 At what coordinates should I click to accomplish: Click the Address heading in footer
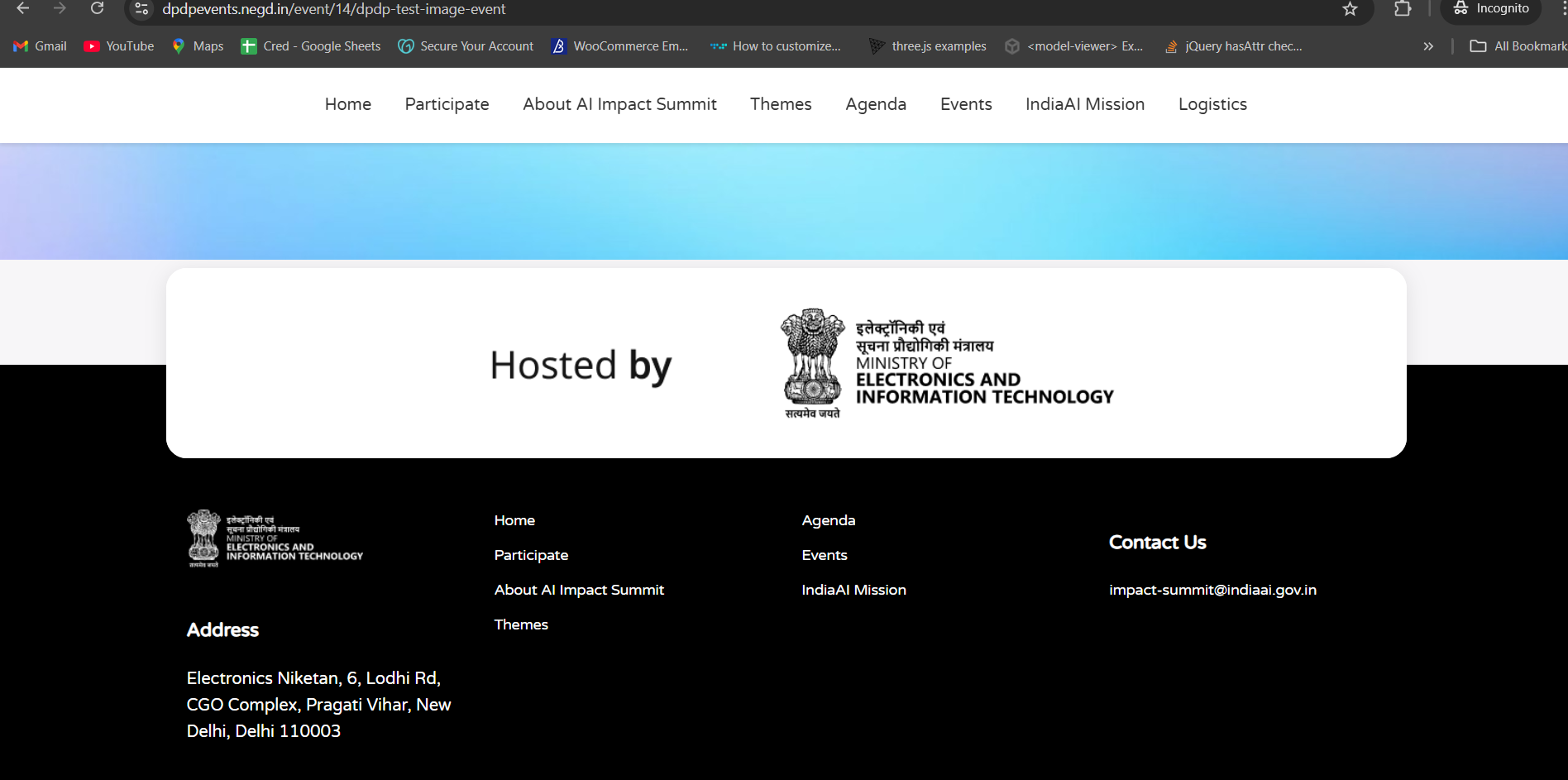[x=222, y=630]
